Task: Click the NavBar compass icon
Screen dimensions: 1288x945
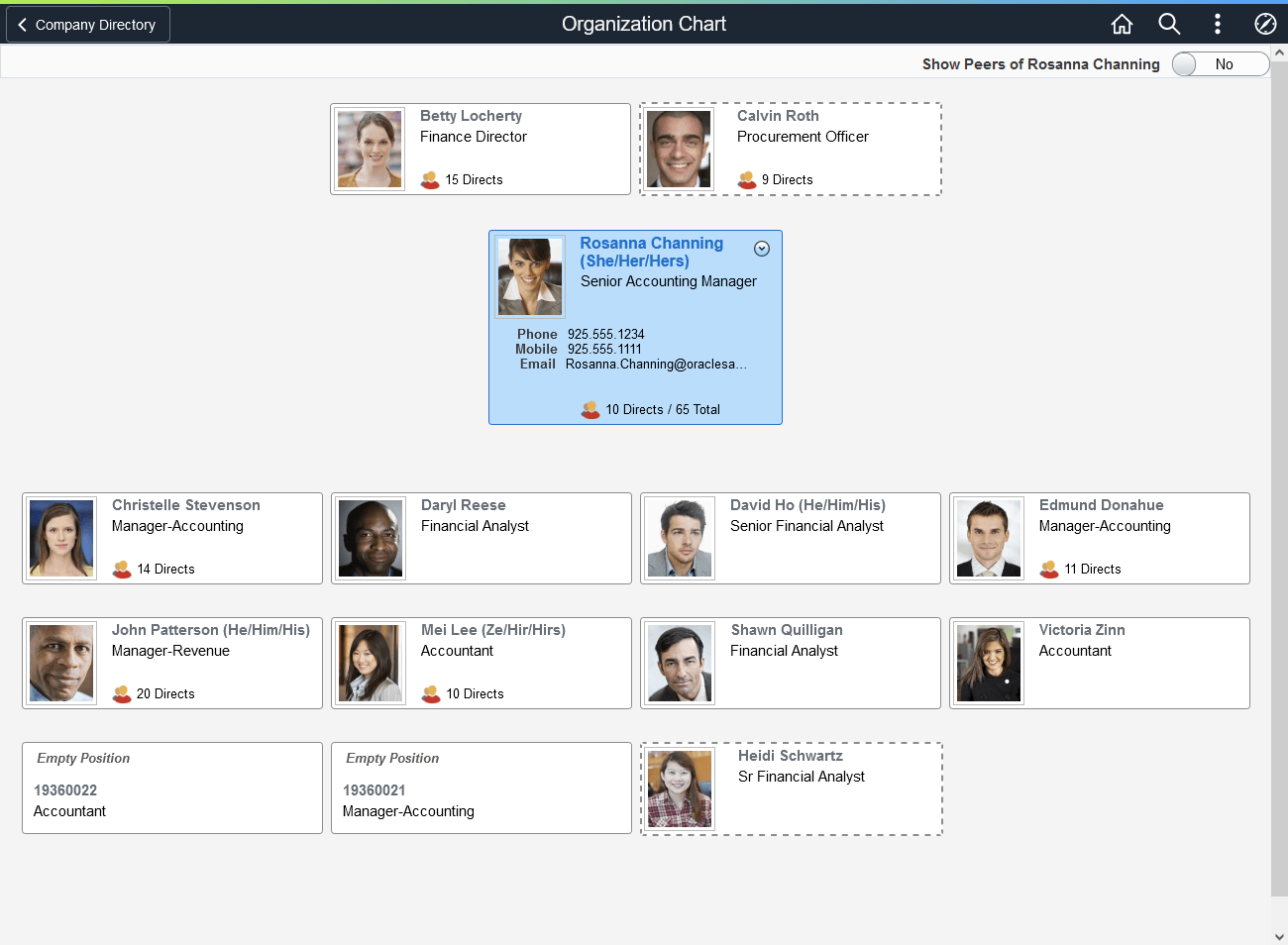Action: click(1265, 24)
